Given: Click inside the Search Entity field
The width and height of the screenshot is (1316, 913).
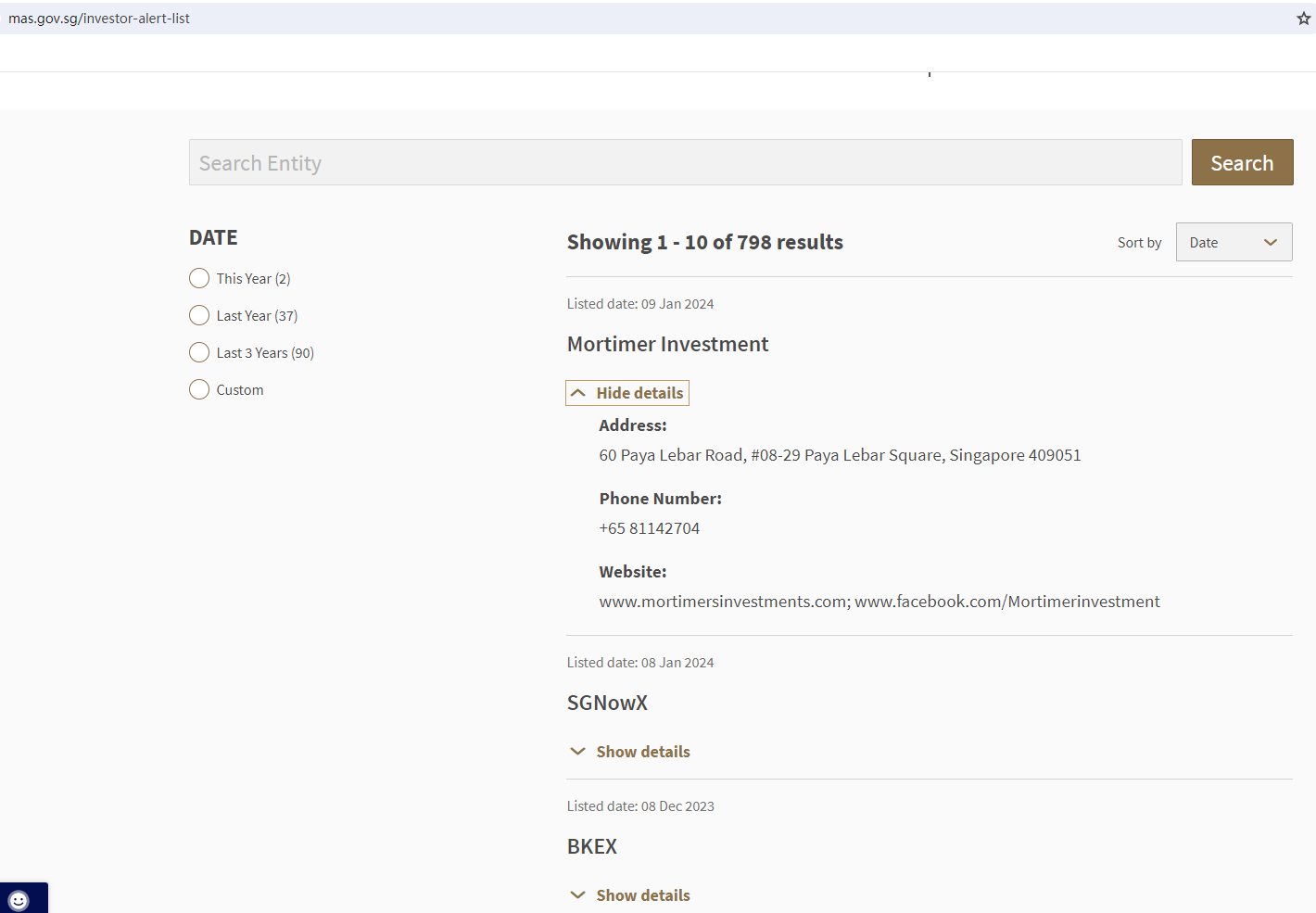Looking at the screenshot, I should 685,163.
